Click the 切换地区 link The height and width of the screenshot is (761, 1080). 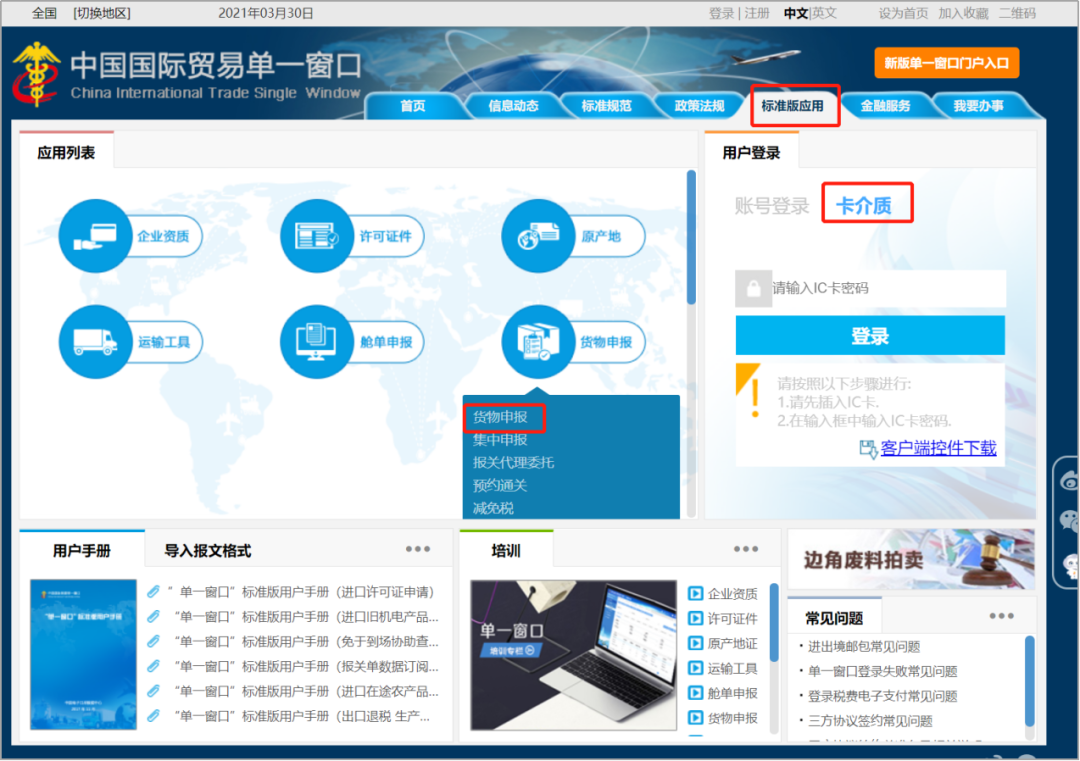click(102, 13)
